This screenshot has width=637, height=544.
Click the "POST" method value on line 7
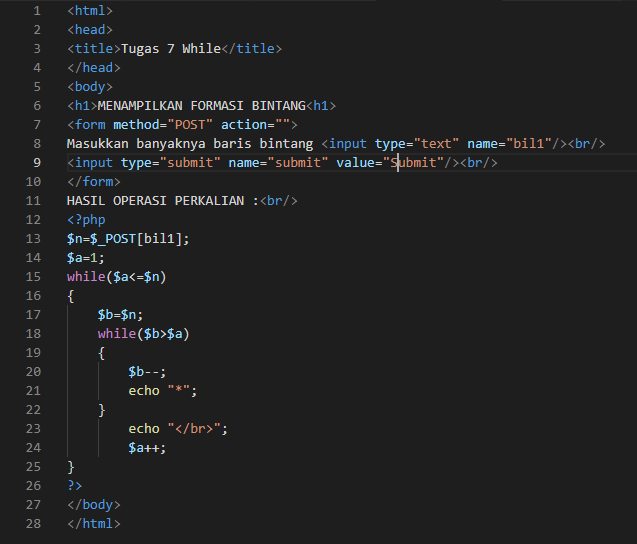click(x=190, y=125)
